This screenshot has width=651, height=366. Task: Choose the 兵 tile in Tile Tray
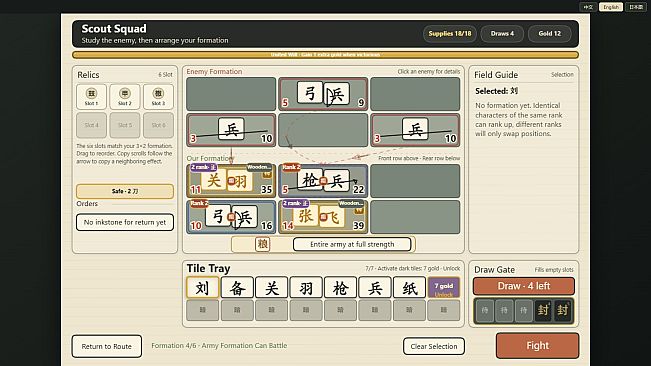pos(375,287)
